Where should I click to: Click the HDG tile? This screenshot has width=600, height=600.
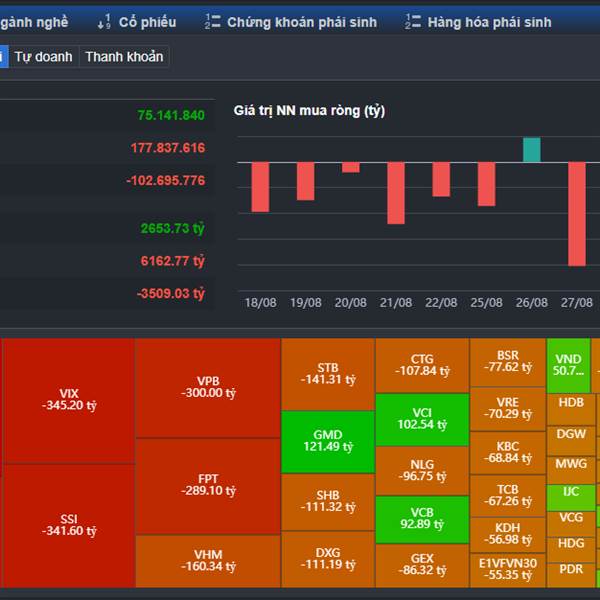click(x=571, y=549)
